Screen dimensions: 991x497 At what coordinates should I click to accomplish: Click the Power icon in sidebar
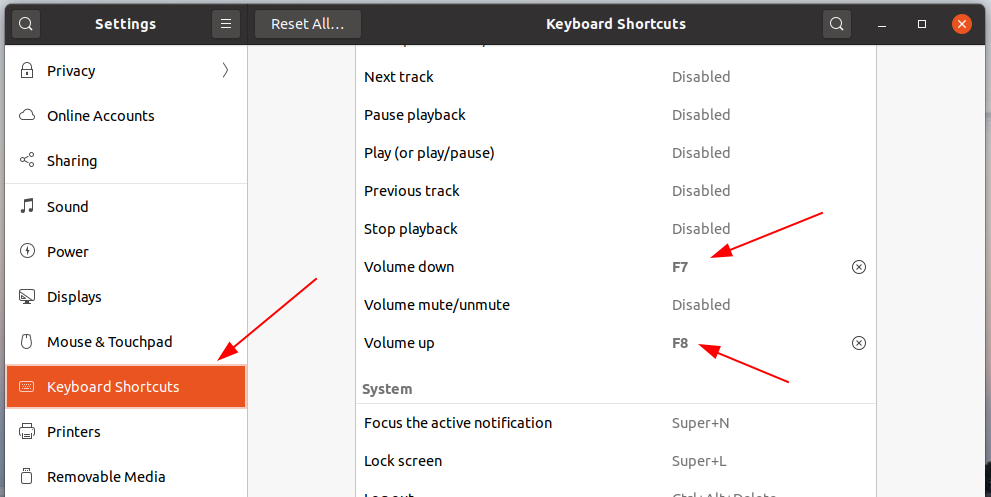coord(27,251)
